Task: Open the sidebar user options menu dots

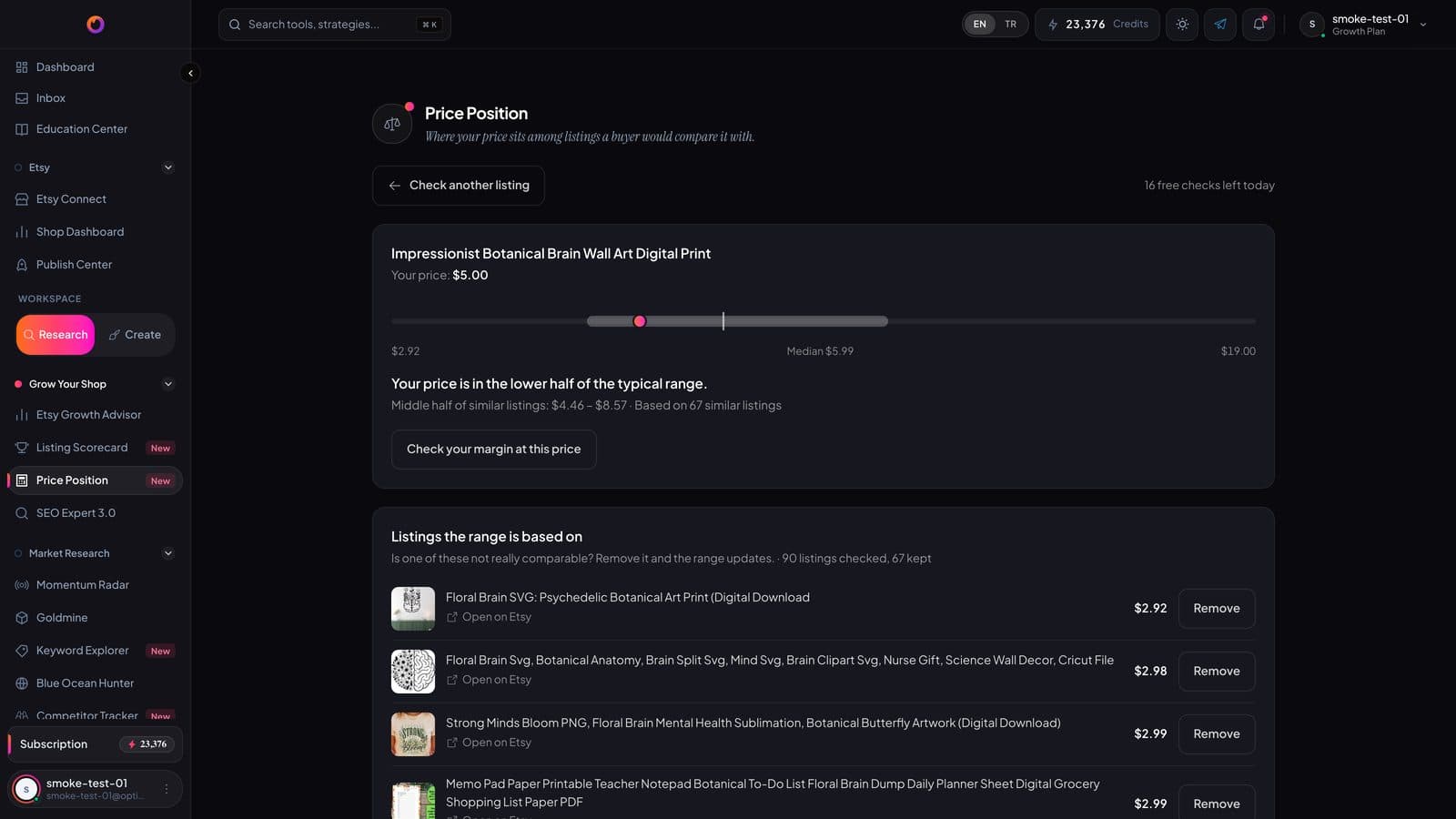Action: pyautogui.click(x=166, y=789)
